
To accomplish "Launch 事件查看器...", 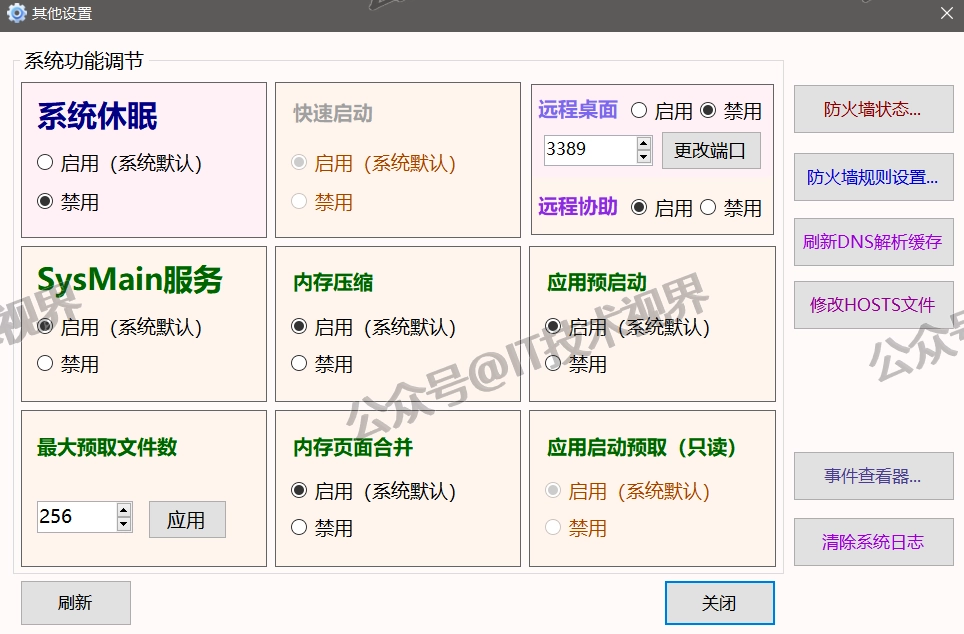I will click(x=874, y=476).
